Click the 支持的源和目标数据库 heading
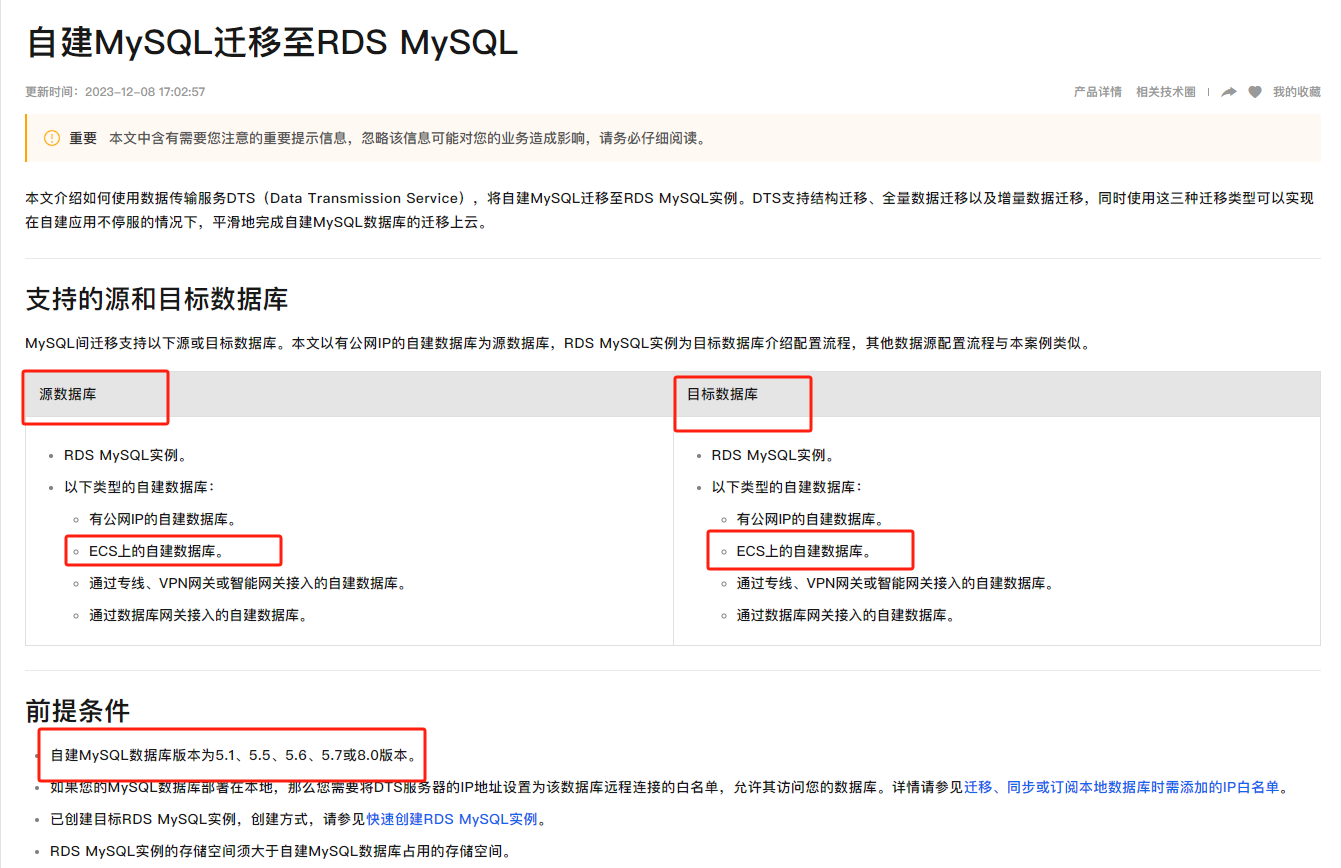The width and height of the screenshot is (1341, 868). coord(157,298)
